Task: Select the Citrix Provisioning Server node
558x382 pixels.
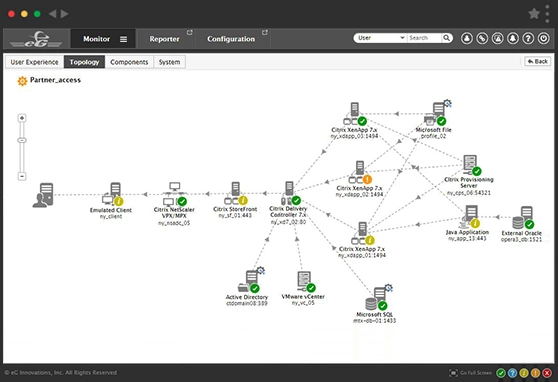Action: click(471, 165)
